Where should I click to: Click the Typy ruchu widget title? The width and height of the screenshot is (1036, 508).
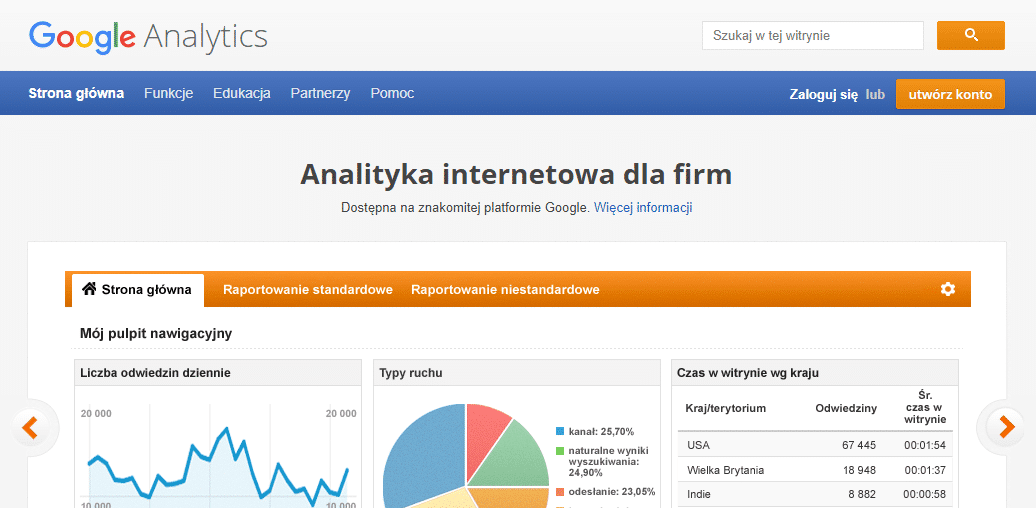[x=411, y=373]
